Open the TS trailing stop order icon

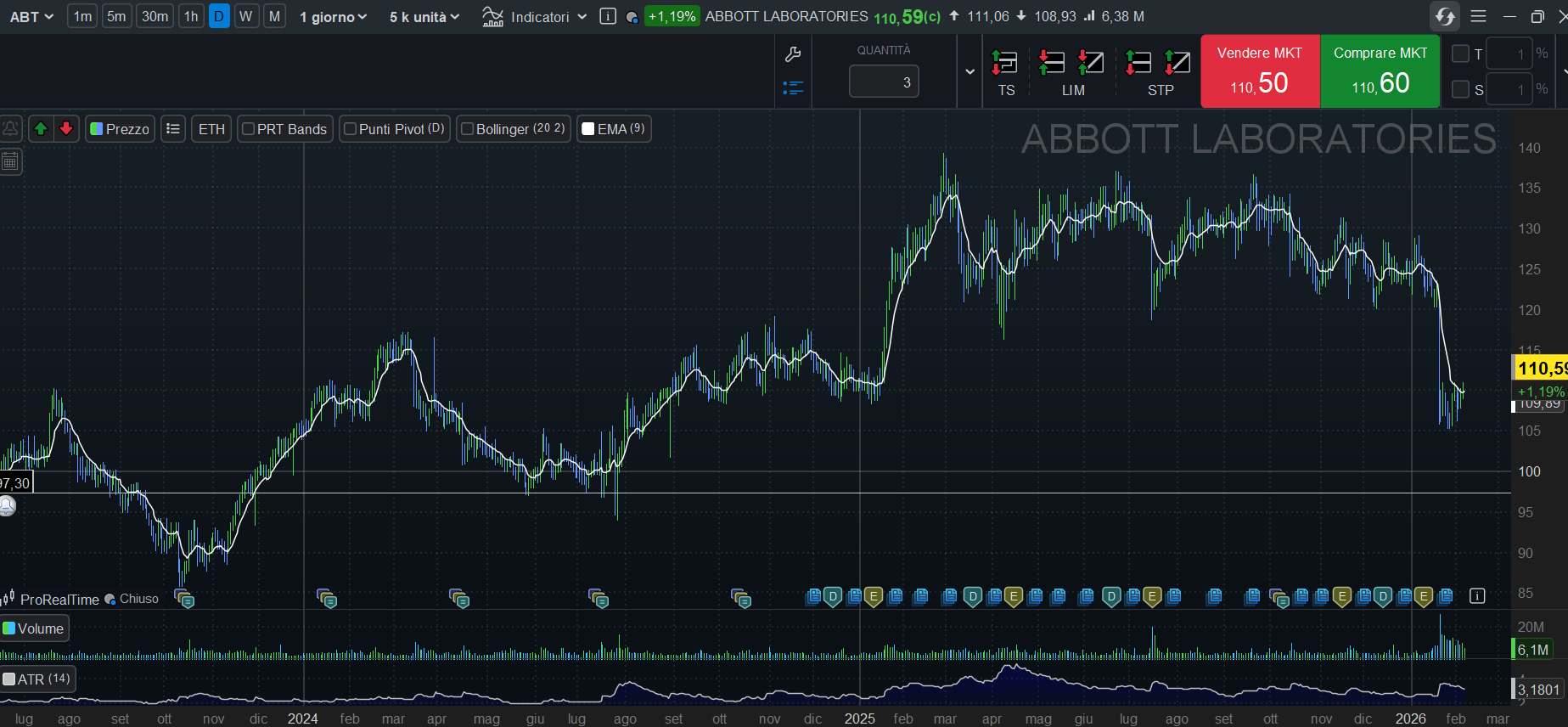[1005, 64]
